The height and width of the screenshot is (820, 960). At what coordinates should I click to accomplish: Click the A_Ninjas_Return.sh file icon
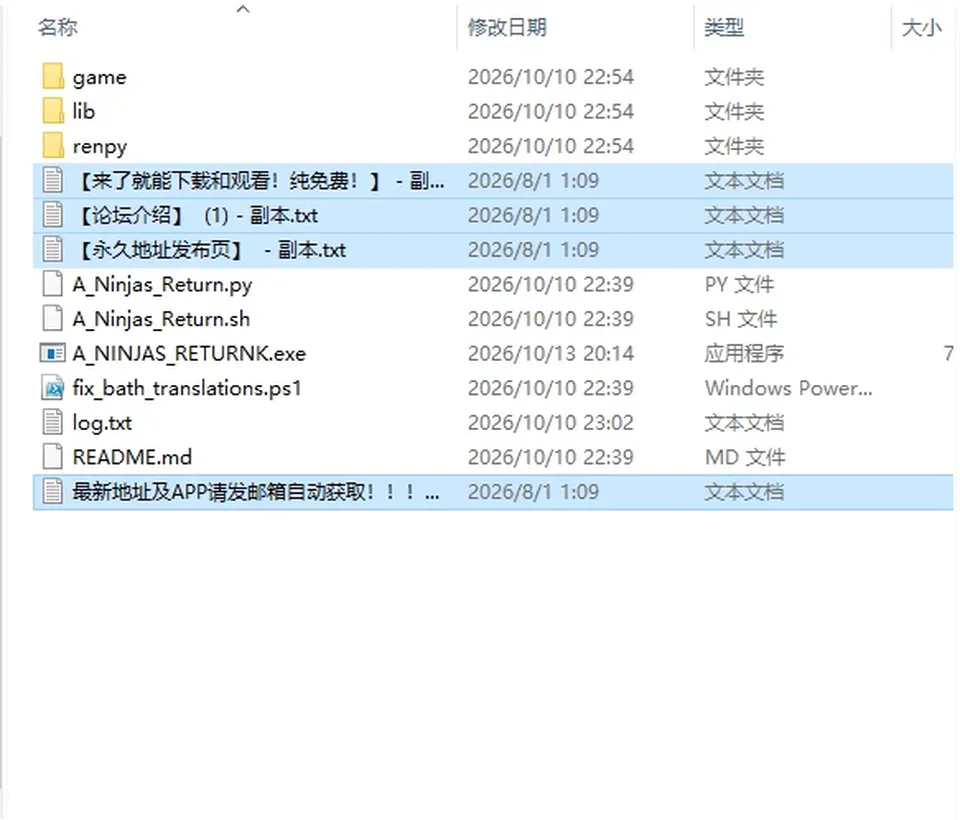pyautogui.click(x=53, y=318)
